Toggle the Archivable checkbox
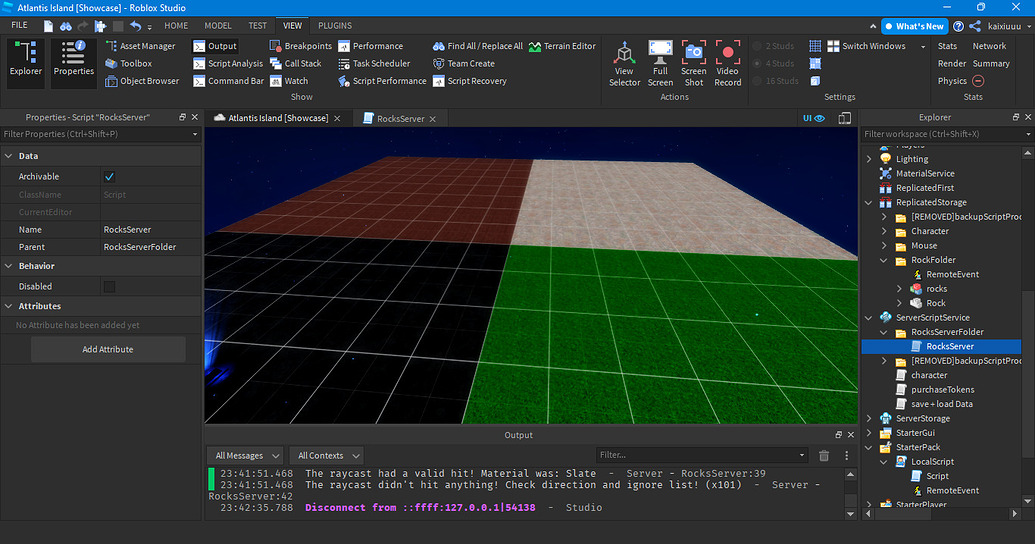This screenshot has width=1035, height=544. [x=110, y=177]
